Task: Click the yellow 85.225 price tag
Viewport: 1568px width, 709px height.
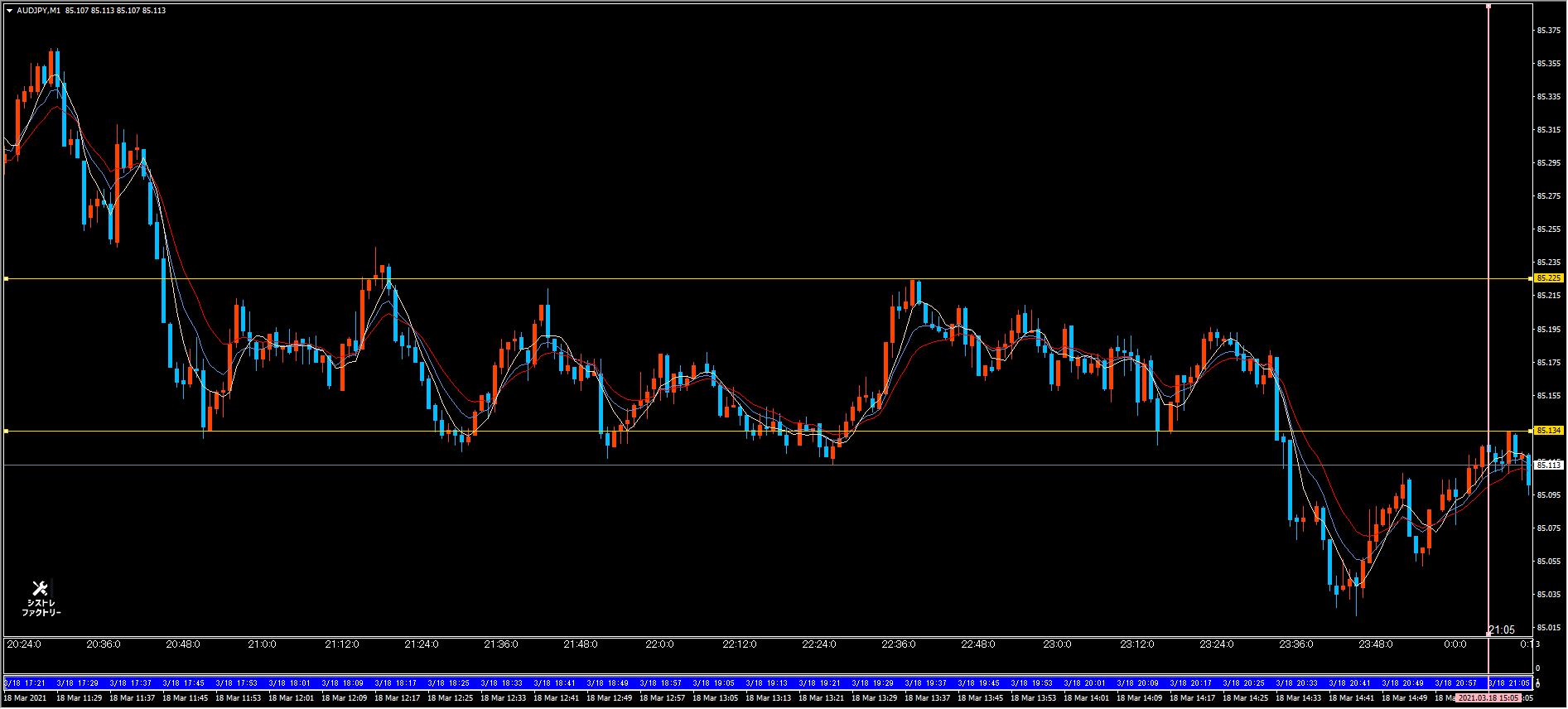Action: point(1548,278)
